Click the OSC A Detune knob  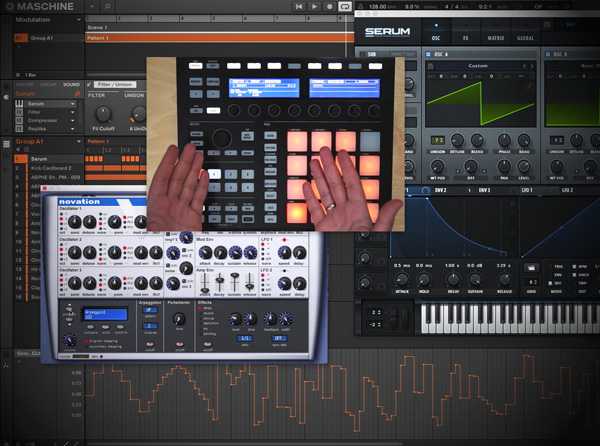457,140
